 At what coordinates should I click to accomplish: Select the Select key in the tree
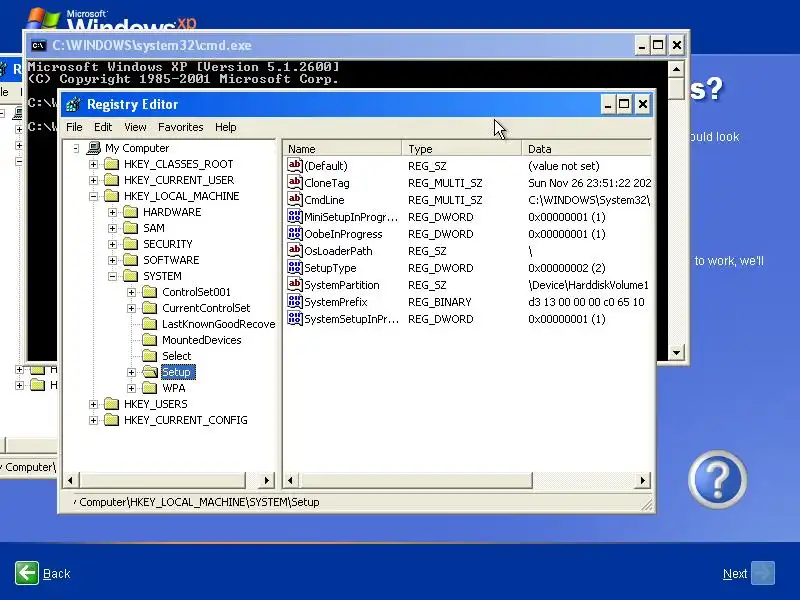pos(177,356)
